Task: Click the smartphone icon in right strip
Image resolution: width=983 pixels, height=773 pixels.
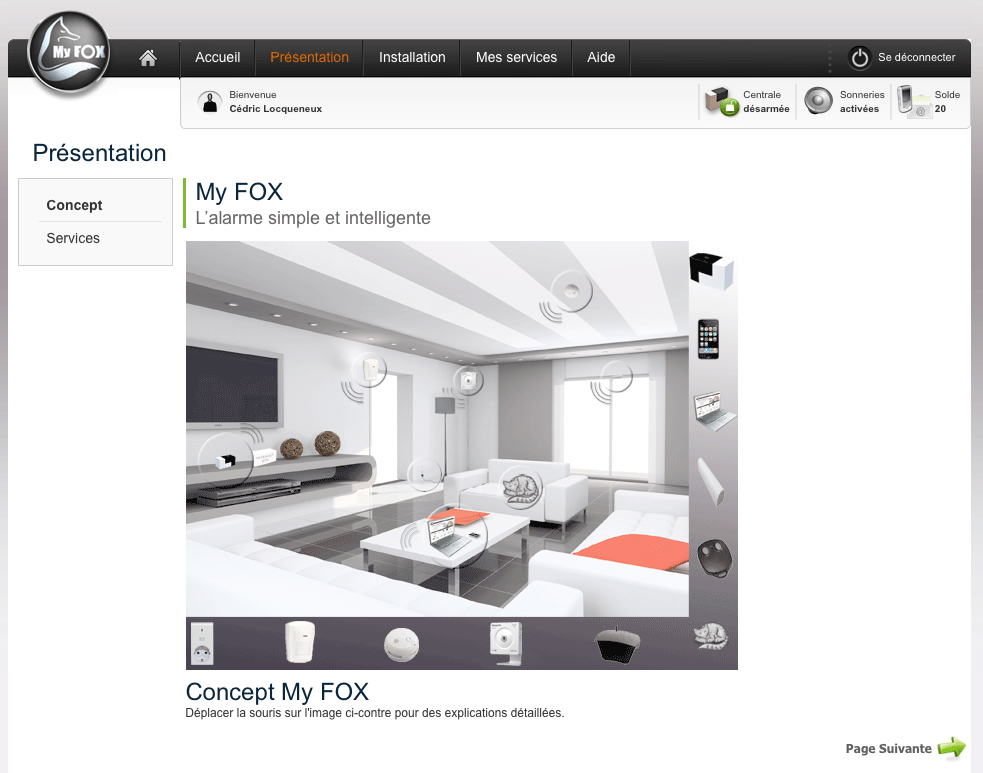Action: [708, 339]
